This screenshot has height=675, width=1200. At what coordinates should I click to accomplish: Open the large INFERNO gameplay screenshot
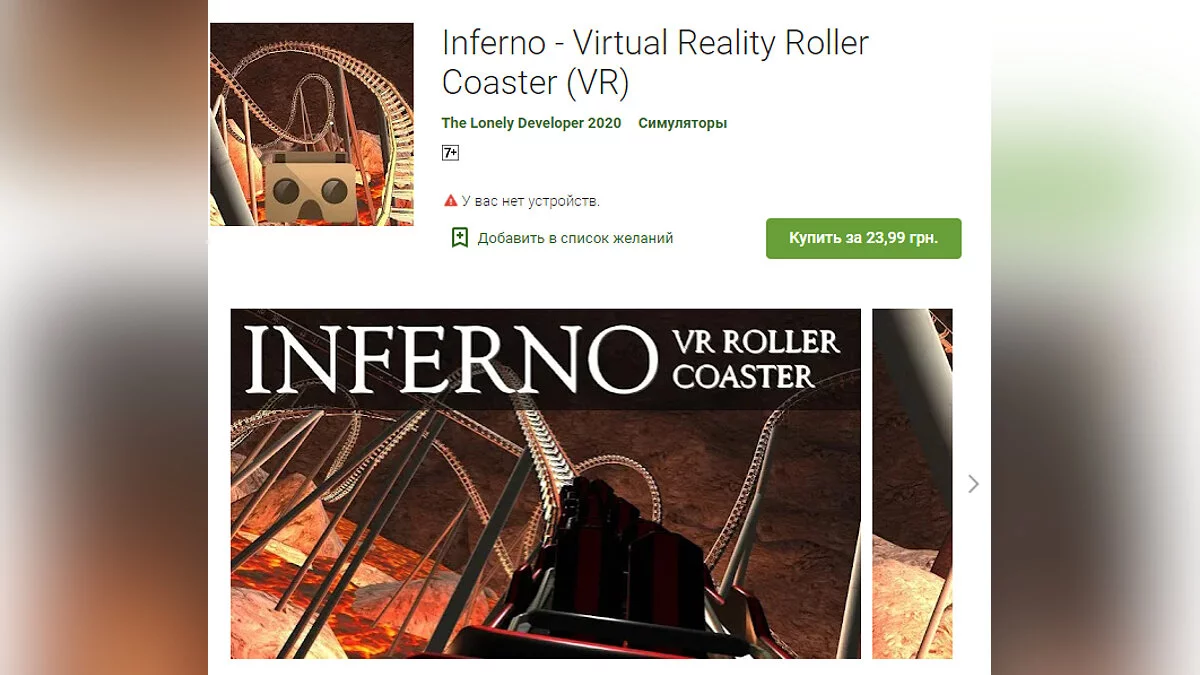[546, 483]
